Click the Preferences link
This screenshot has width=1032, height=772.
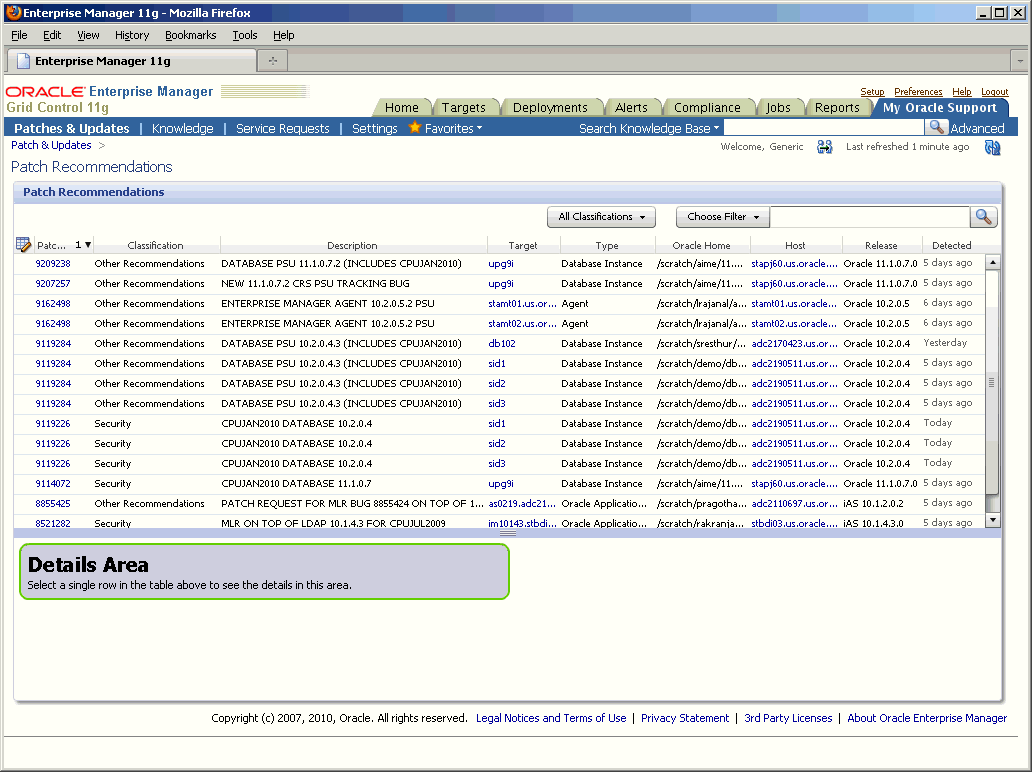tap(918, 92)
